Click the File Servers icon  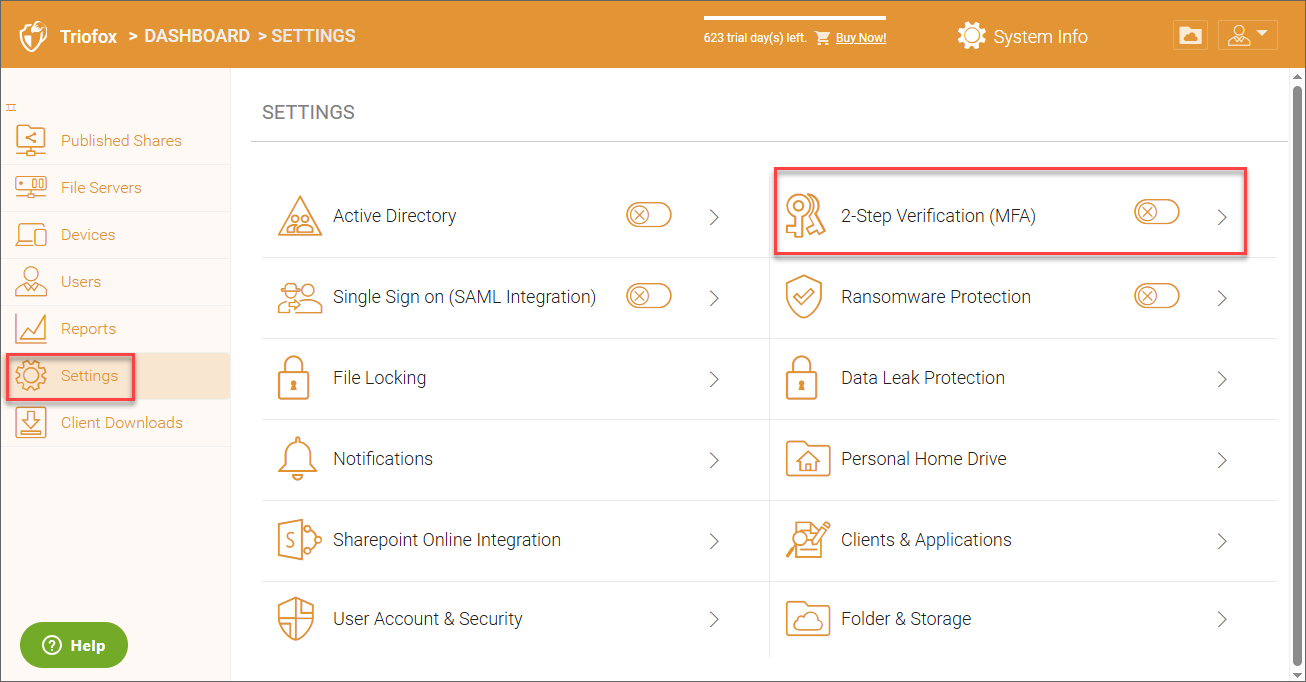tap(32, 186)
